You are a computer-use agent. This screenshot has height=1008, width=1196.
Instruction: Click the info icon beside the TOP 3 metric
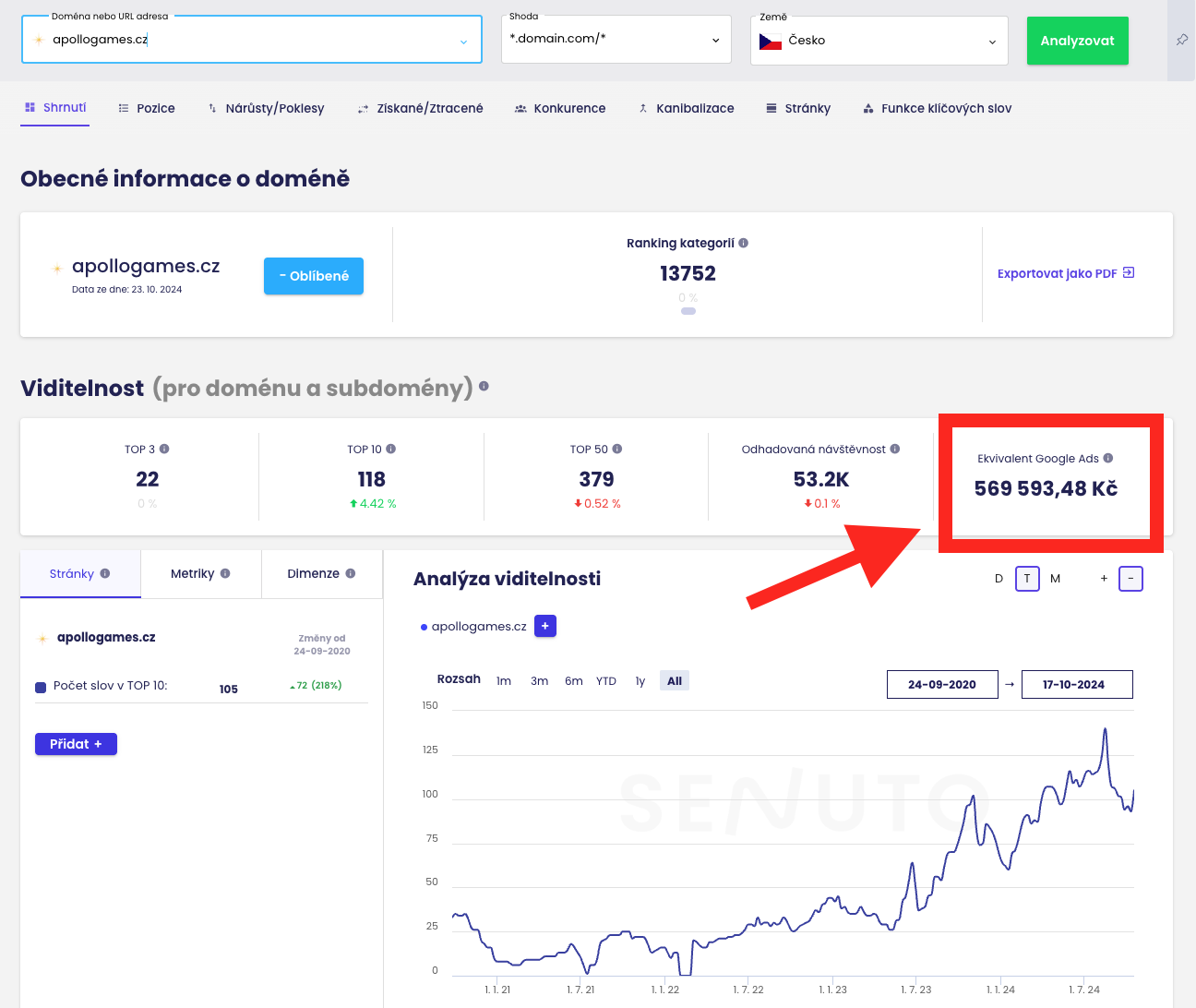click(164, 449)
